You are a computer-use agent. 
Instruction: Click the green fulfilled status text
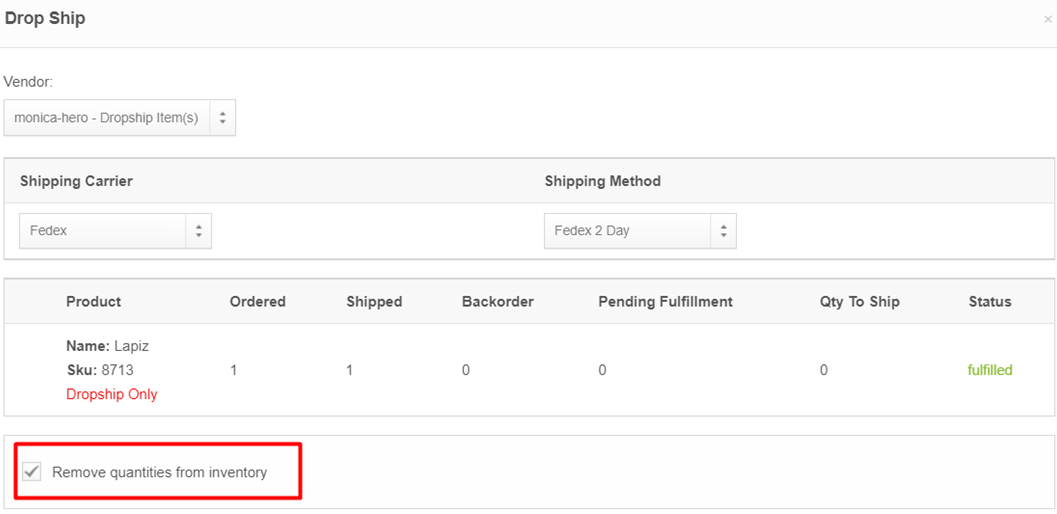[989, 370]
